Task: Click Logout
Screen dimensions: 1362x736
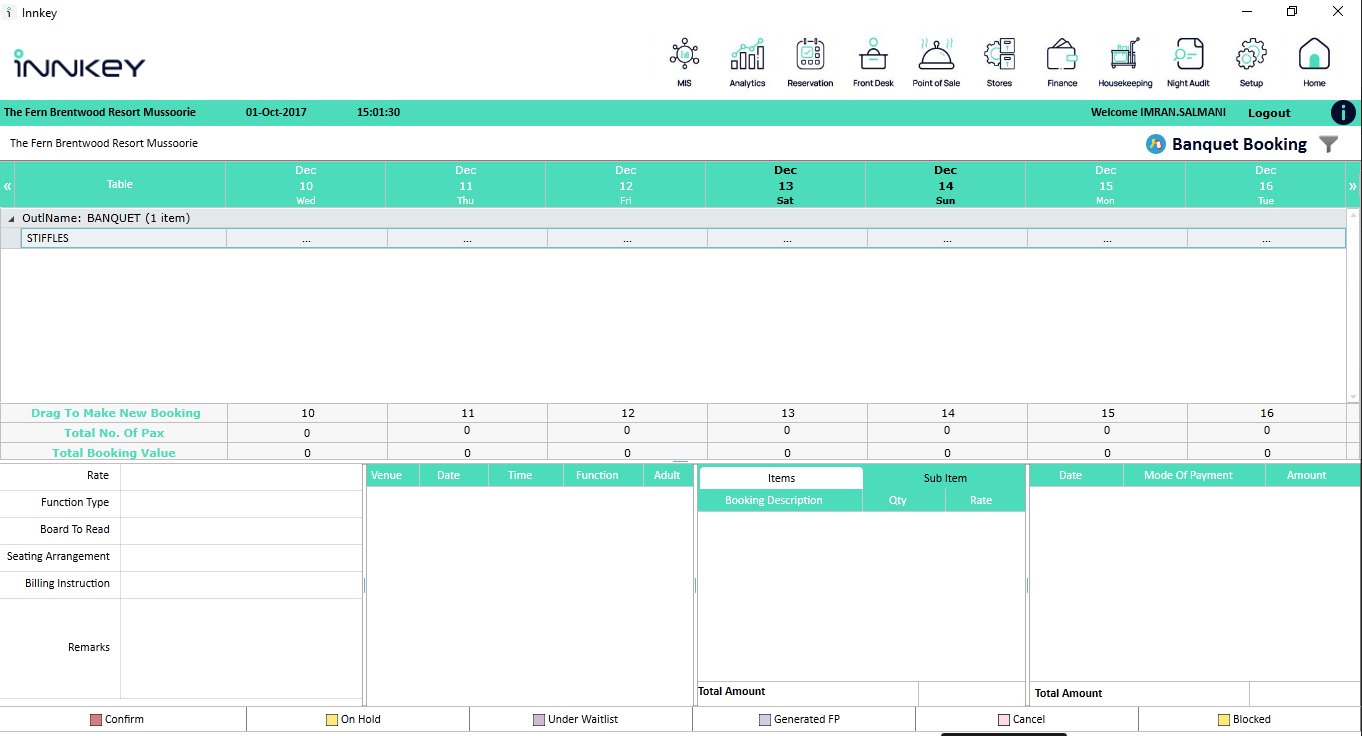Action: (x=1269, y=113)
